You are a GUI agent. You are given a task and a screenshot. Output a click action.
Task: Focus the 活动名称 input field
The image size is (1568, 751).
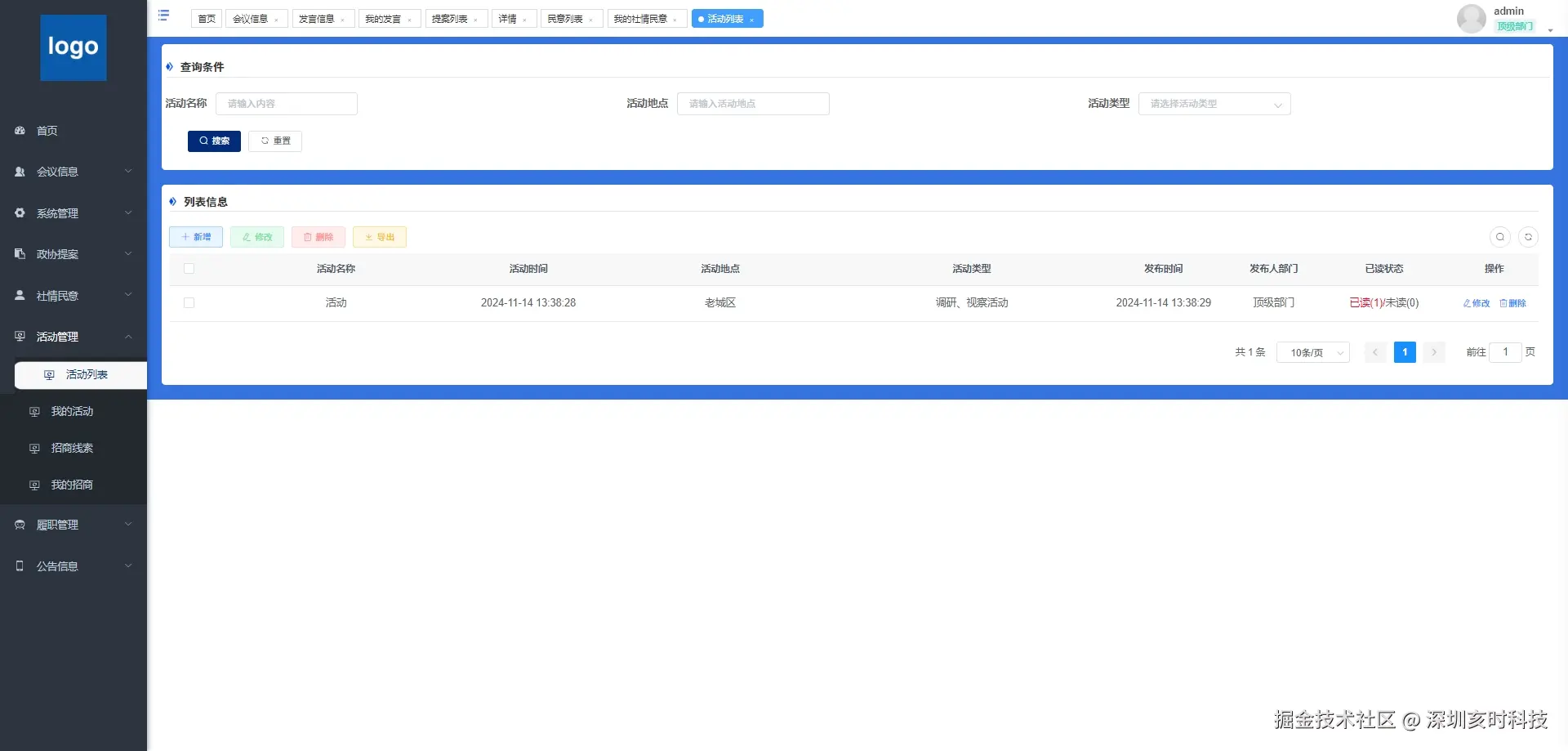(287, 104)
